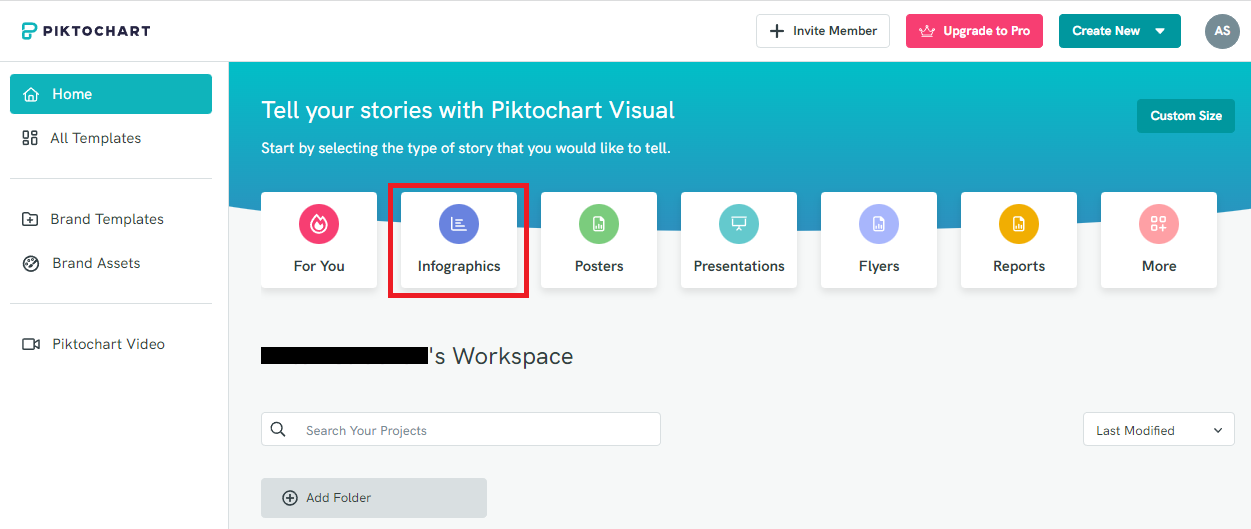Focus the Search Your Projects field

tap(461, 429)
